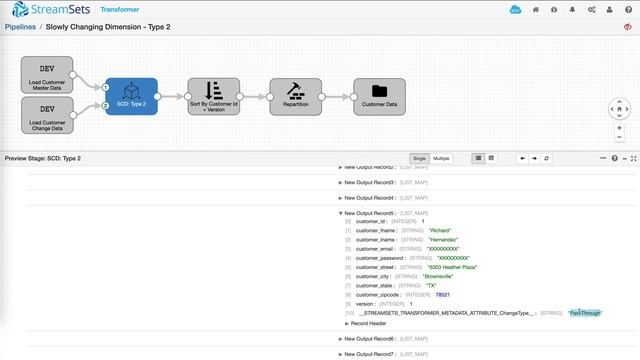Expand New Output Record4
This screenshot has width=640, height=360.
340,198
